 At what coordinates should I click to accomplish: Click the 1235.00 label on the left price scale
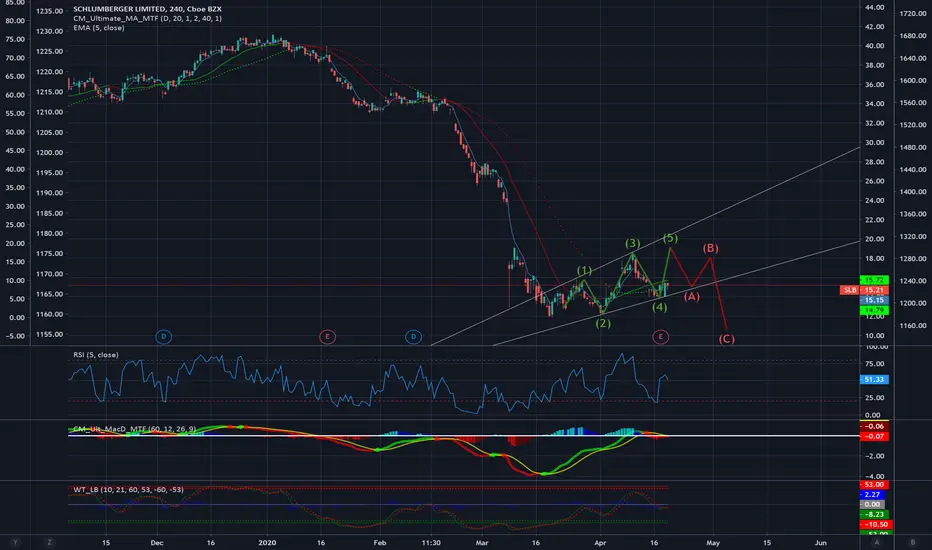pyautogui.click(x=49, y=11)
